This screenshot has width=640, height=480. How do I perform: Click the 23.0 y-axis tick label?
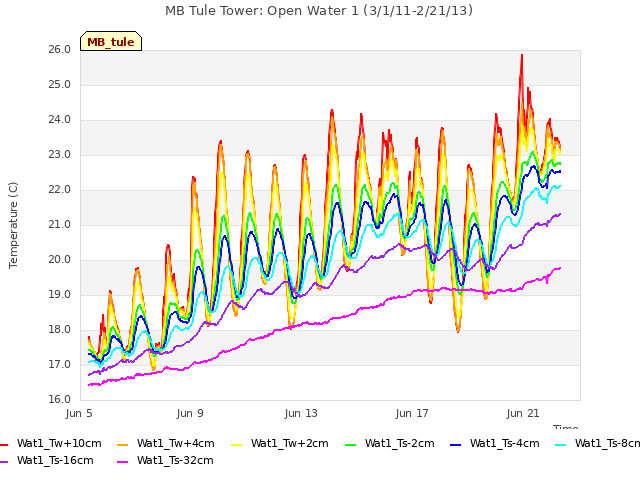click(60, 155)
